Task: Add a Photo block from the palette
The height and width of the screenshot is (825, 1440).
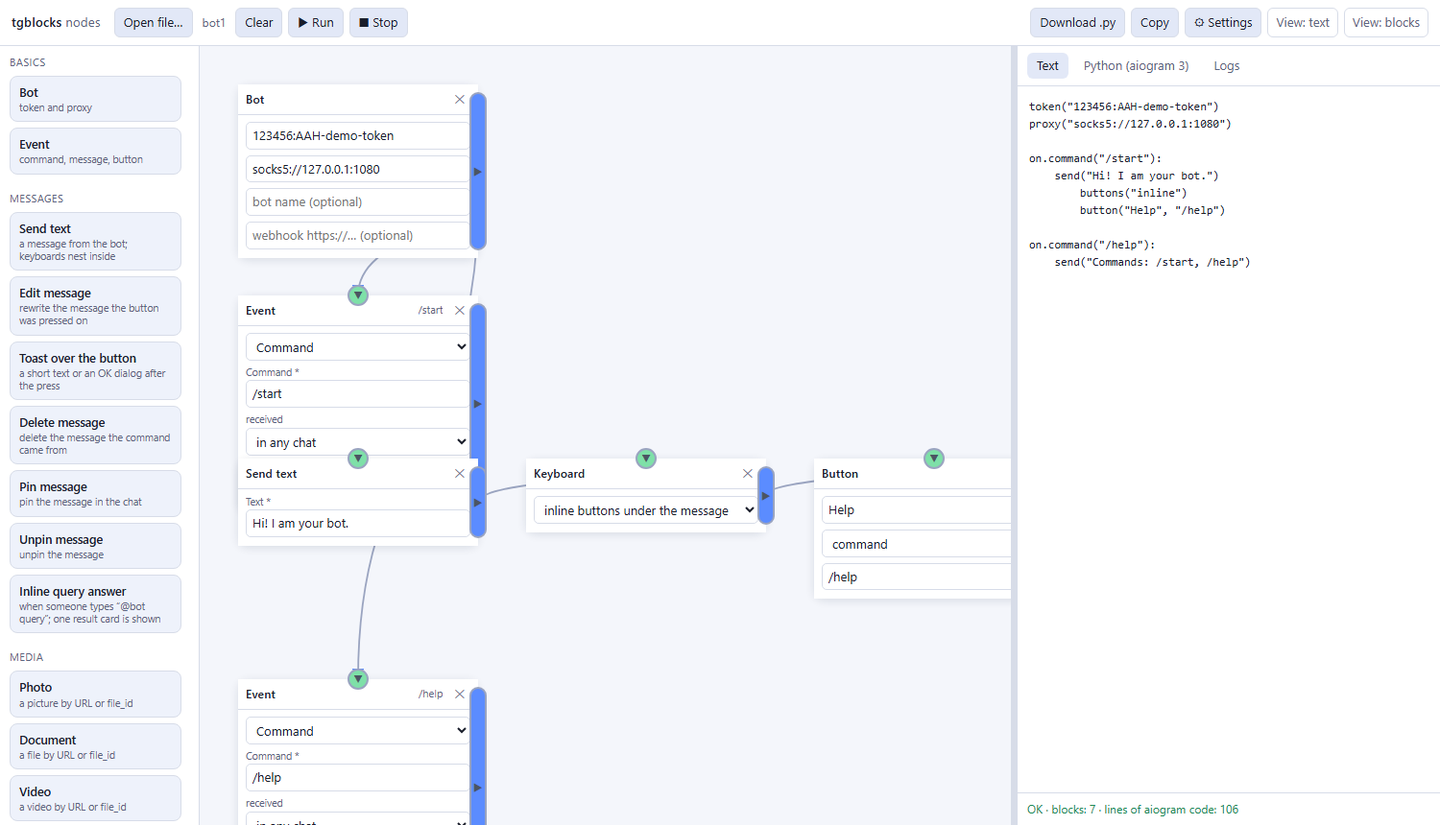Action: pos(95,694)
